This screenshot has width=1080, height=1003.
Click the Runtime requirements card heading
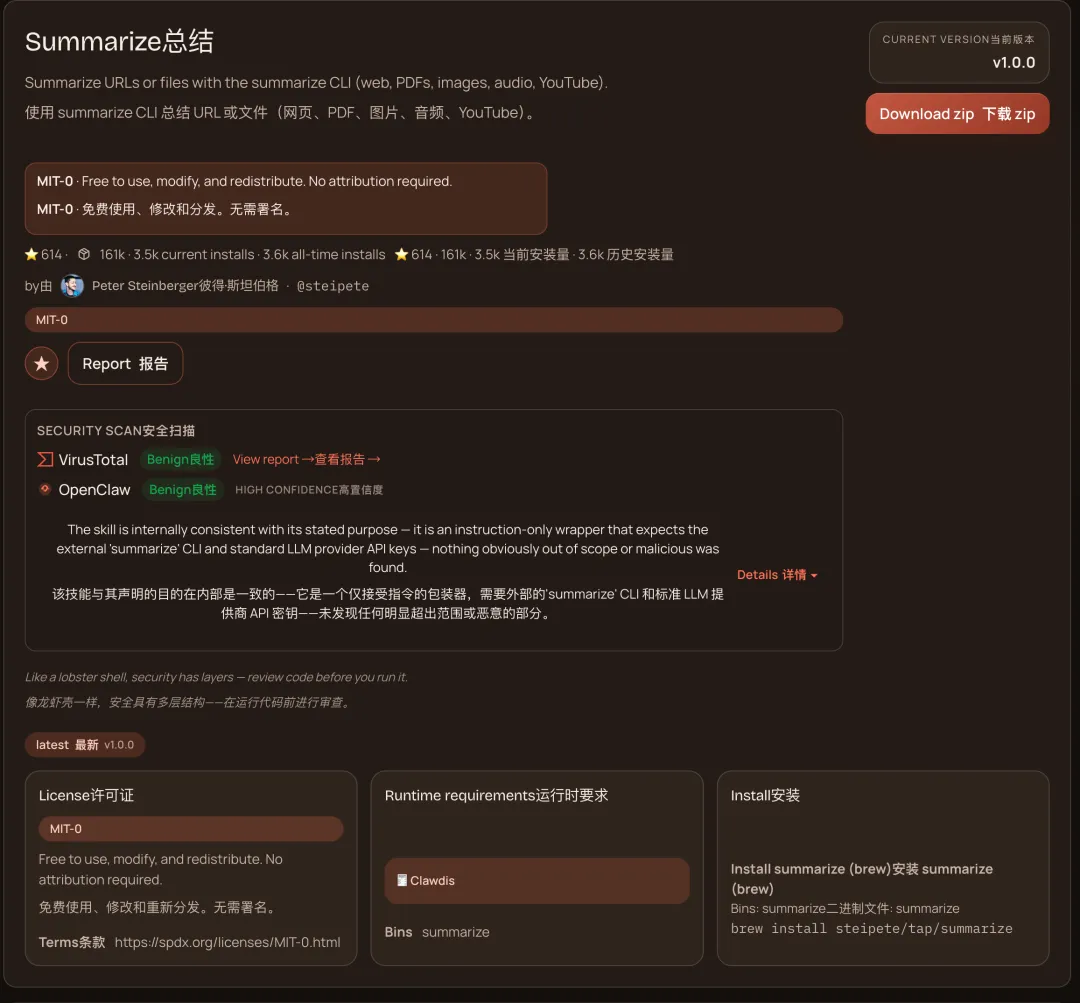click(496, 795)
